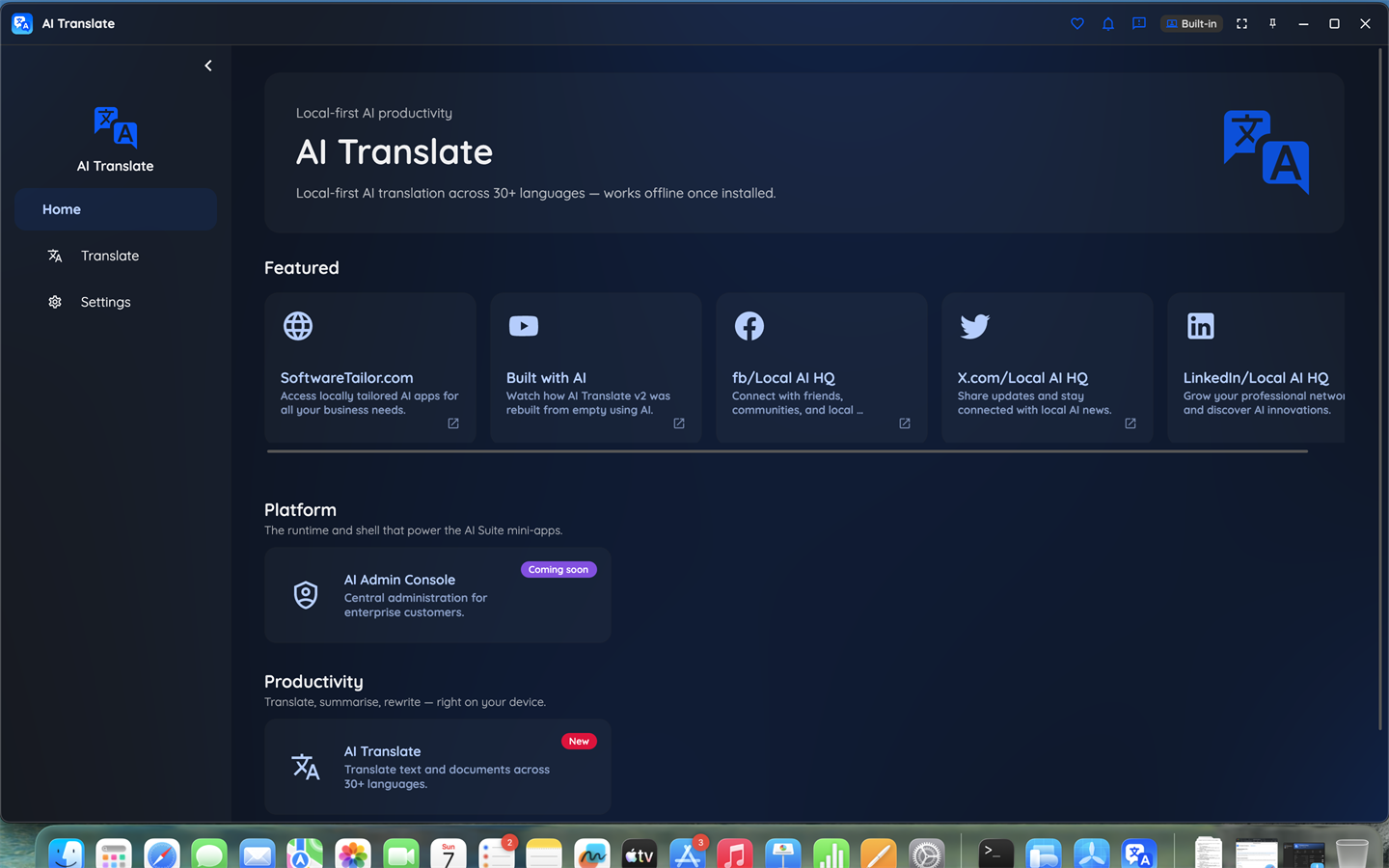Open external link arrow on SoftwareTailor.com card
Viewport: 1389px width, 868px height.
point(453,423)
